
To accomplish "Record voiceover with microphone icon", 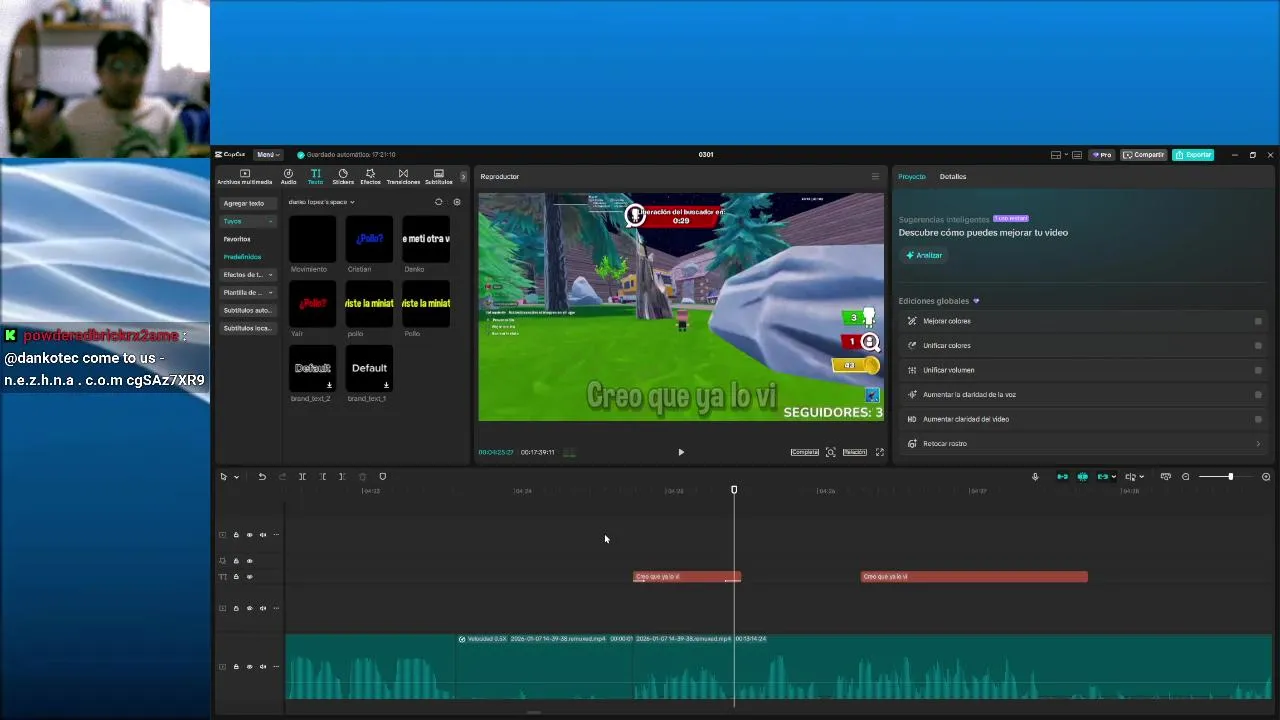I will (x=1035, y=477).
